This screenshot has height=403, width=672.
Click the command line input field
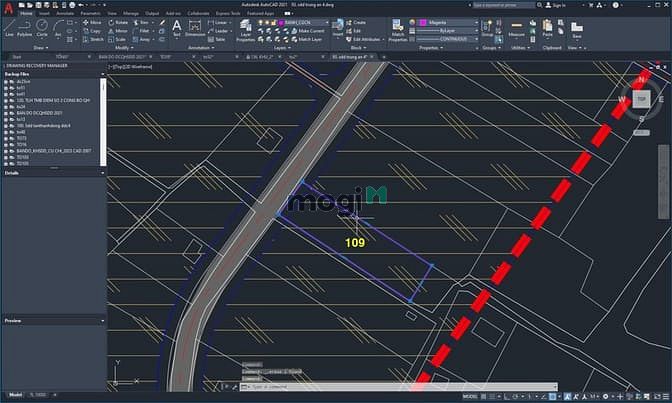(399, 387)
